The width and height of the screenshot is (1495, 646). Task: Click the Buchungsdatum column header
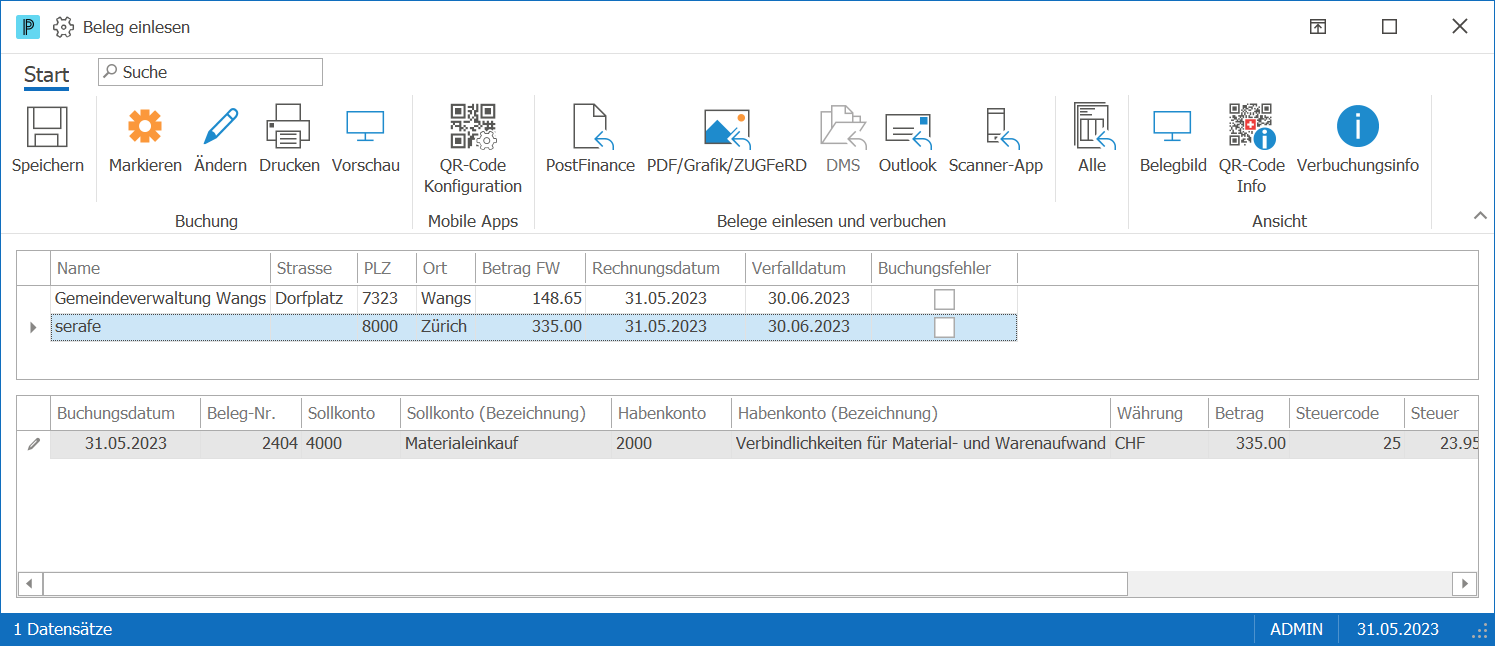click(125, 413)
